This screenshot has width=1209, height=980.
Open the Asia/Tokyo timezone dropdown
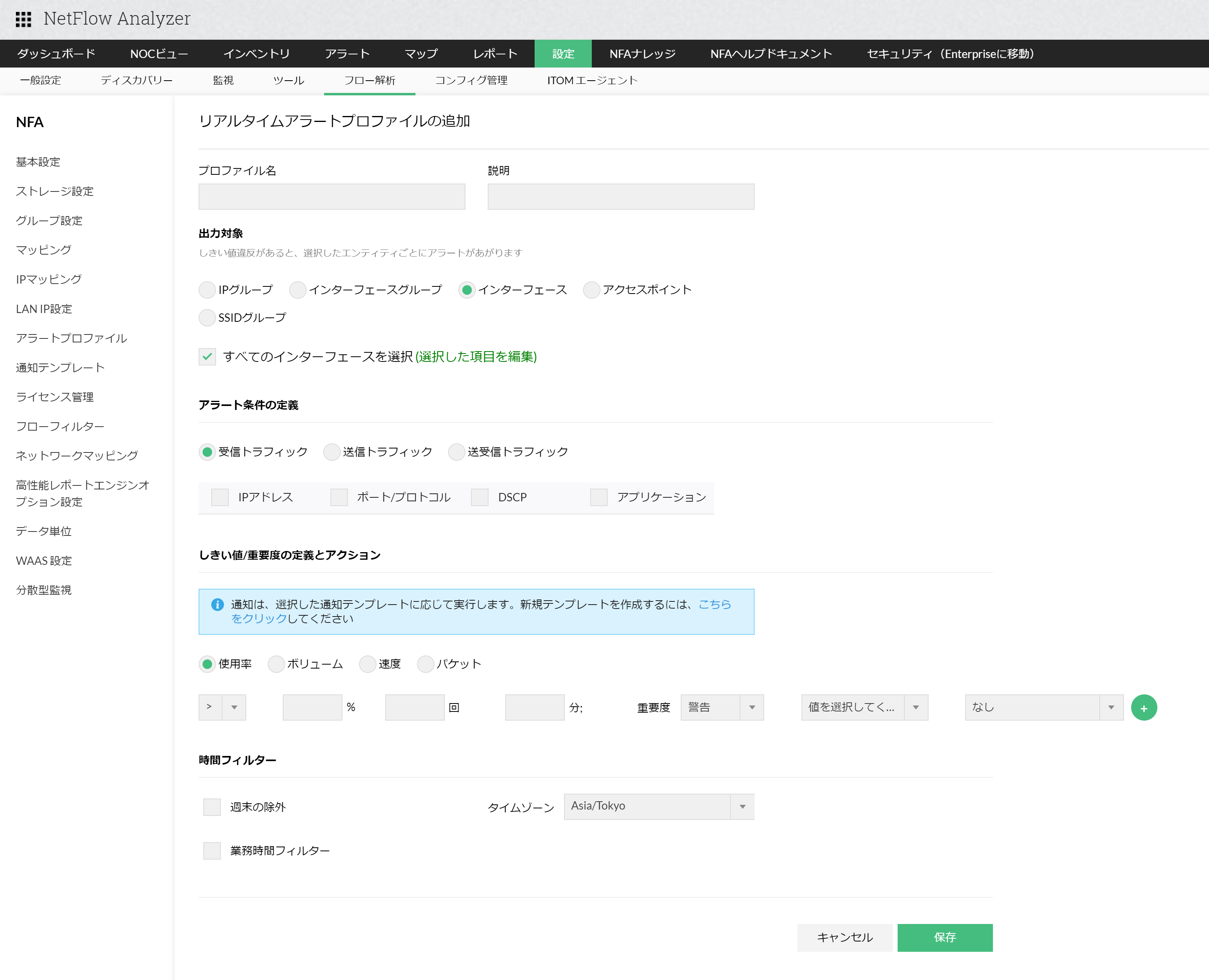point(658,807)
